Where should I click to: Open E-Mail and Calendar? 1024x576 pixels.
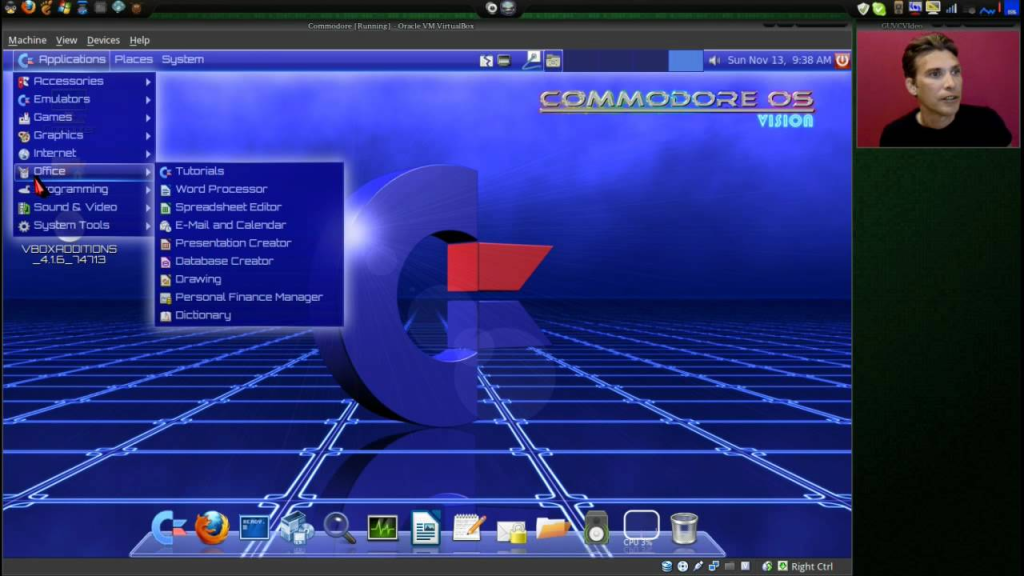click(249, 225)
